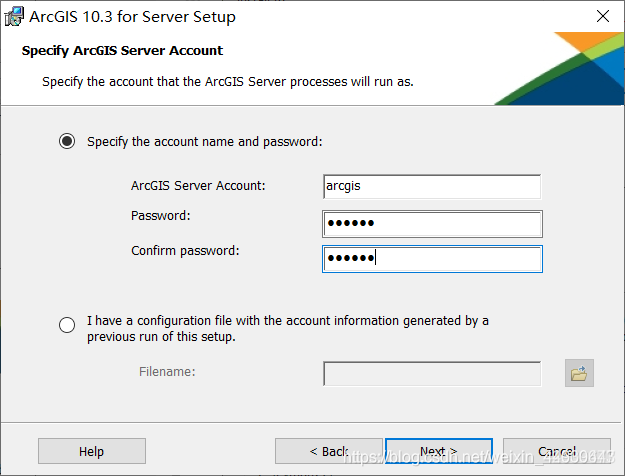Image resolution: width=625 pixels, height=476 pixels.
Task: Click the 'Password:' label text
Action: click(x=161, y=216)
